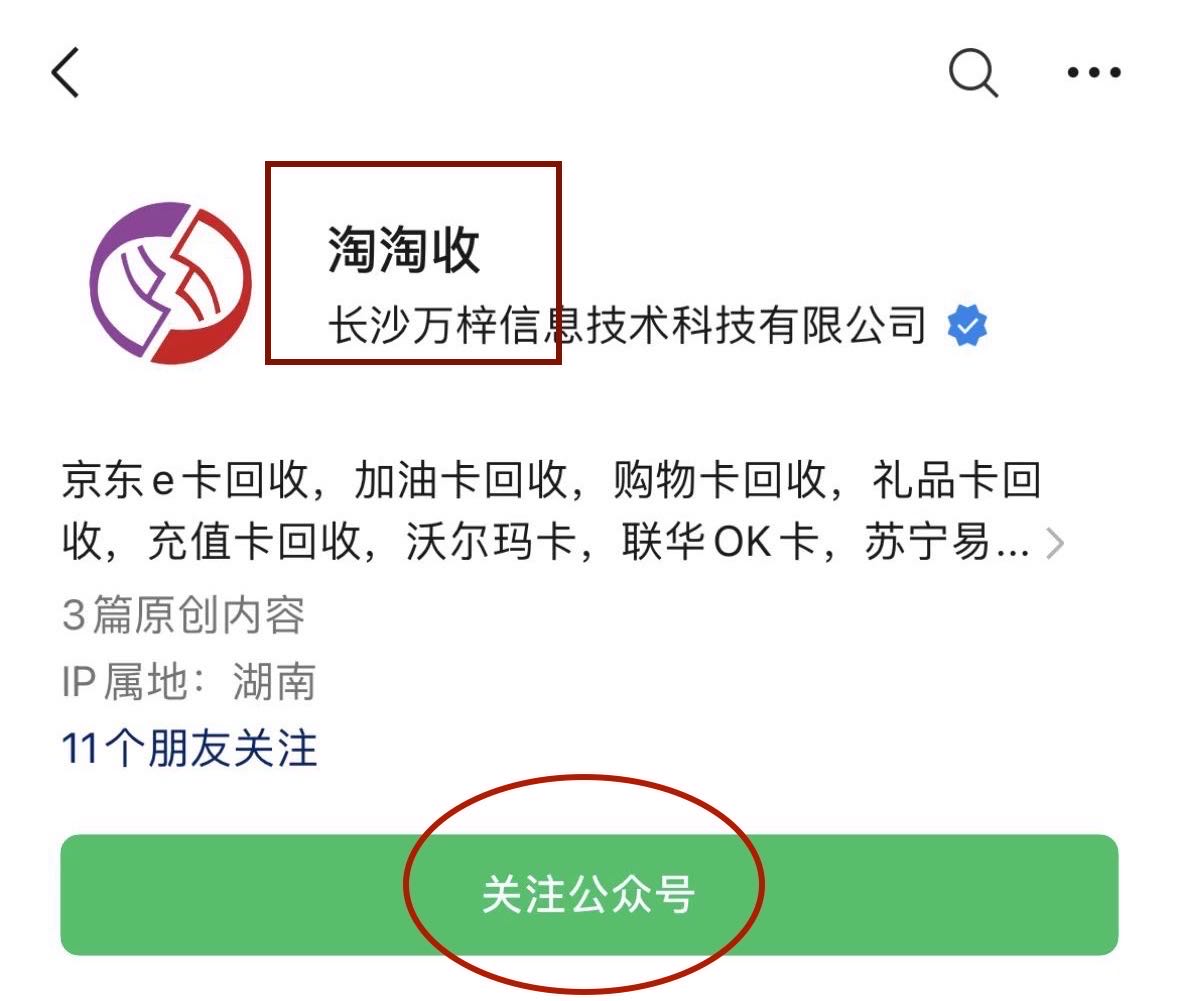The image size is (1179, 1001).
Task: Tap the 加油卡回收 text in description
Action: click(x=460, y=481)
